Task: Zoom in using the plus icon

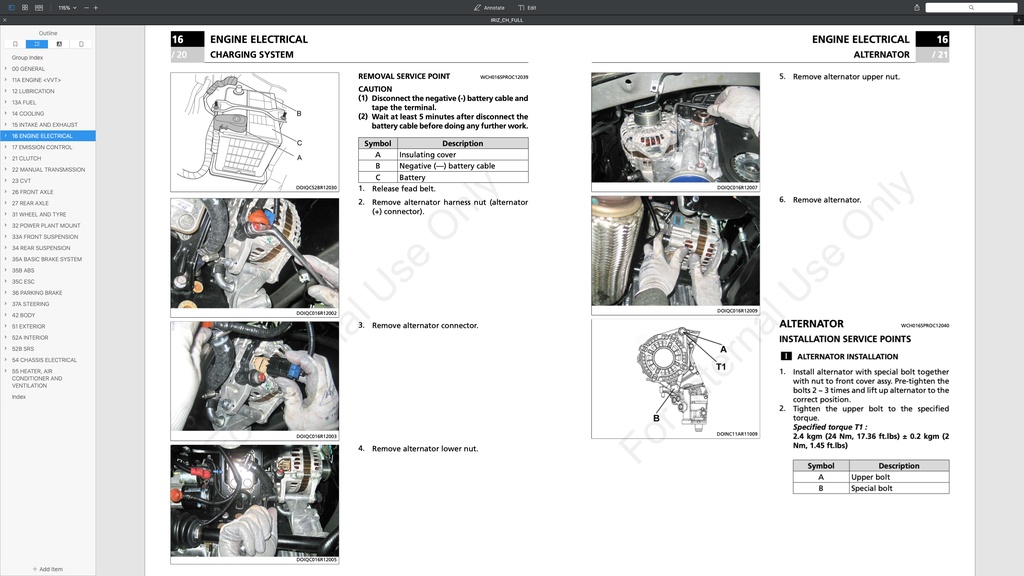Action: coord(96,8)
